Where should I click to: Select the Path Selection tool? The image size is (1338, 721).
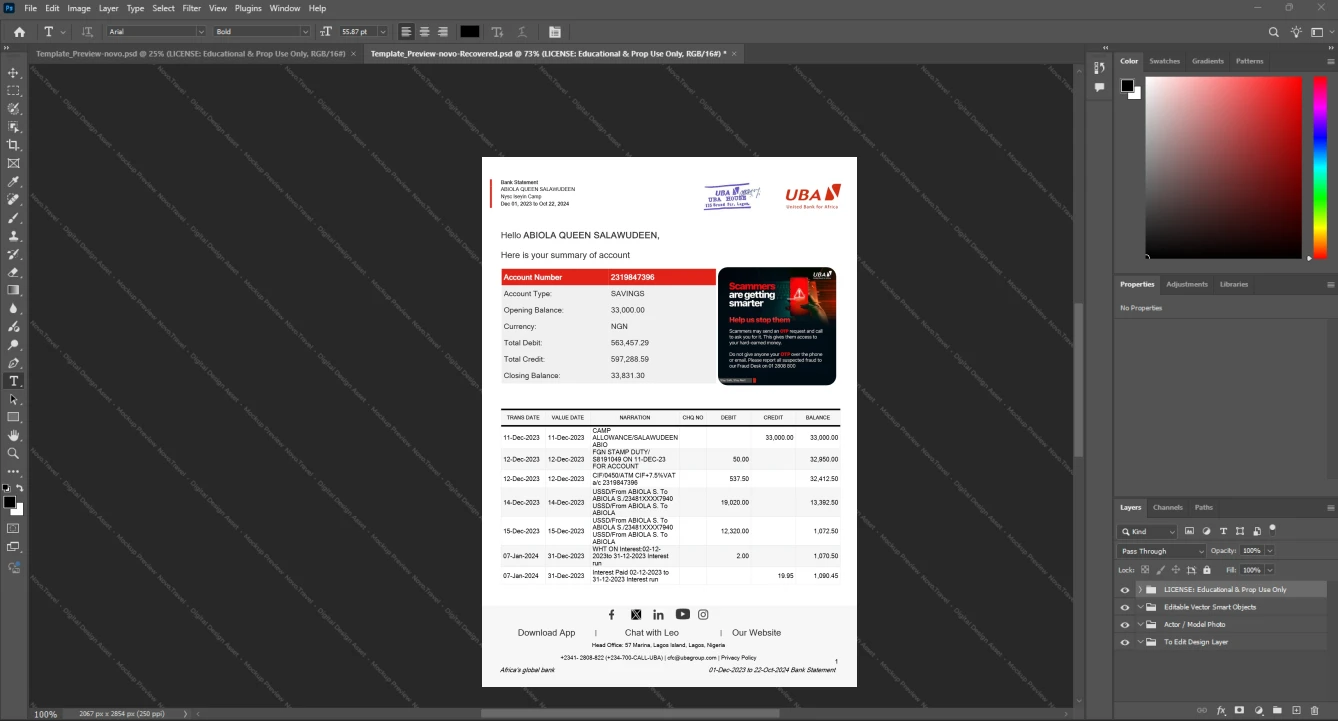(14, 399)
